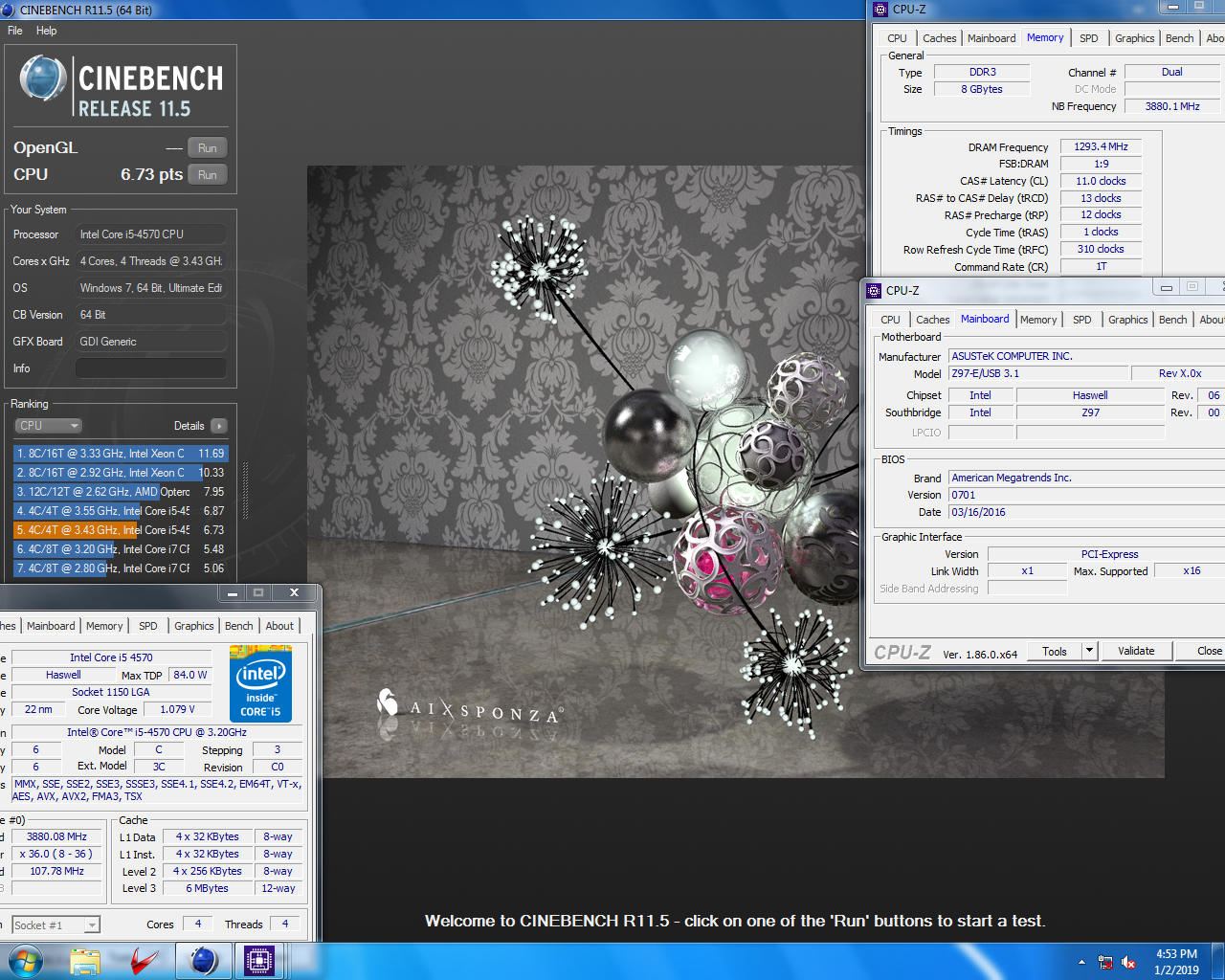The height and width of the screenshot is (980, 1225).
Task: Select ranking entry 8C/16T @ 3.33 GHz Xeon
Action: pyautogui.click(x=121, y=454)
